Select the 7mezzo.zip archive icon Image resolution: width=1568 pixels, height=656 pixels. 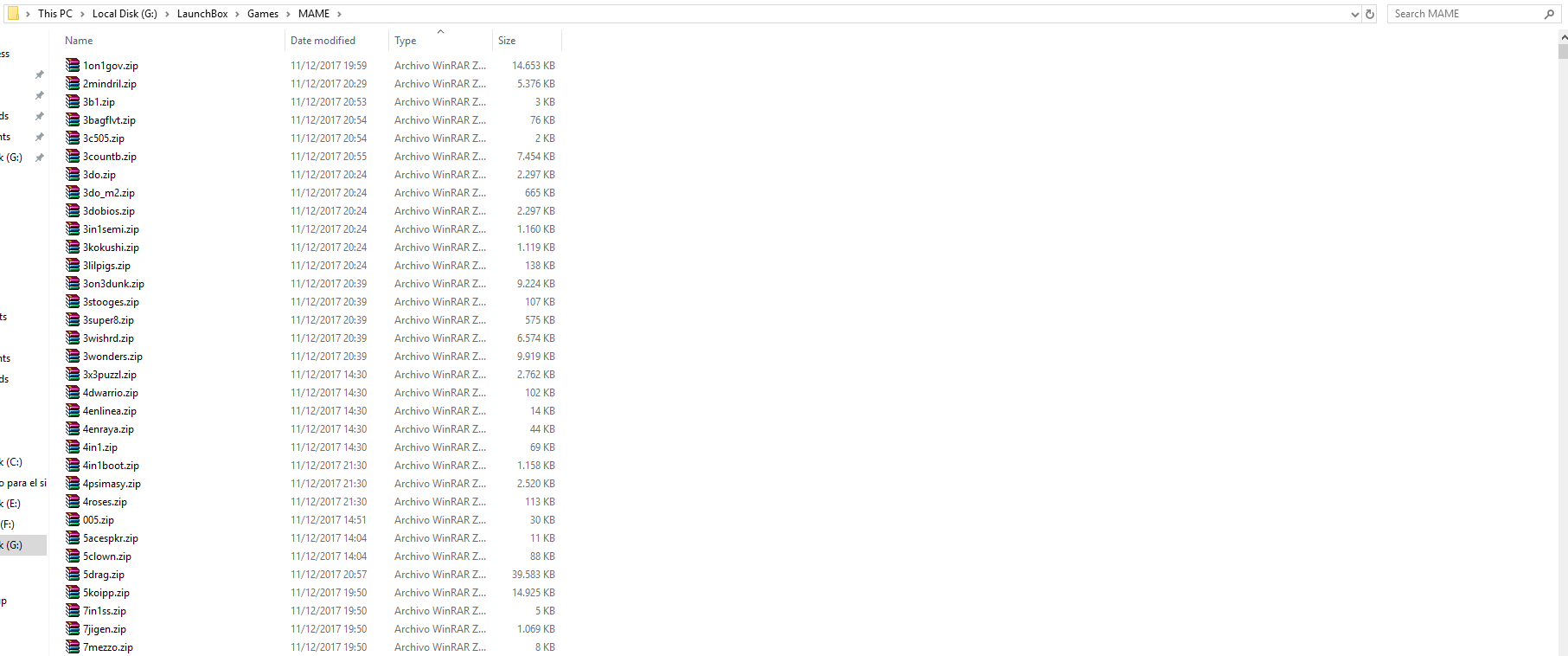73,646
